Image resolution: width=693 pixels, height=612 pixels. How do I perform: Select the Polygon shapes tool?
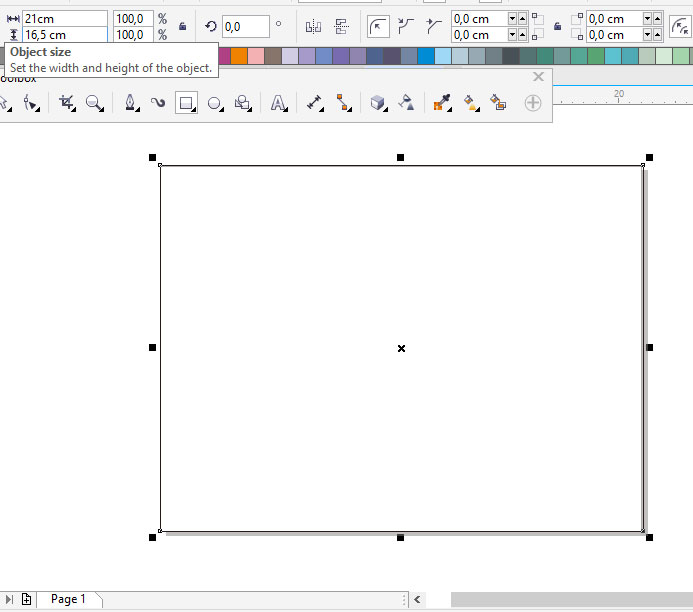243,103
